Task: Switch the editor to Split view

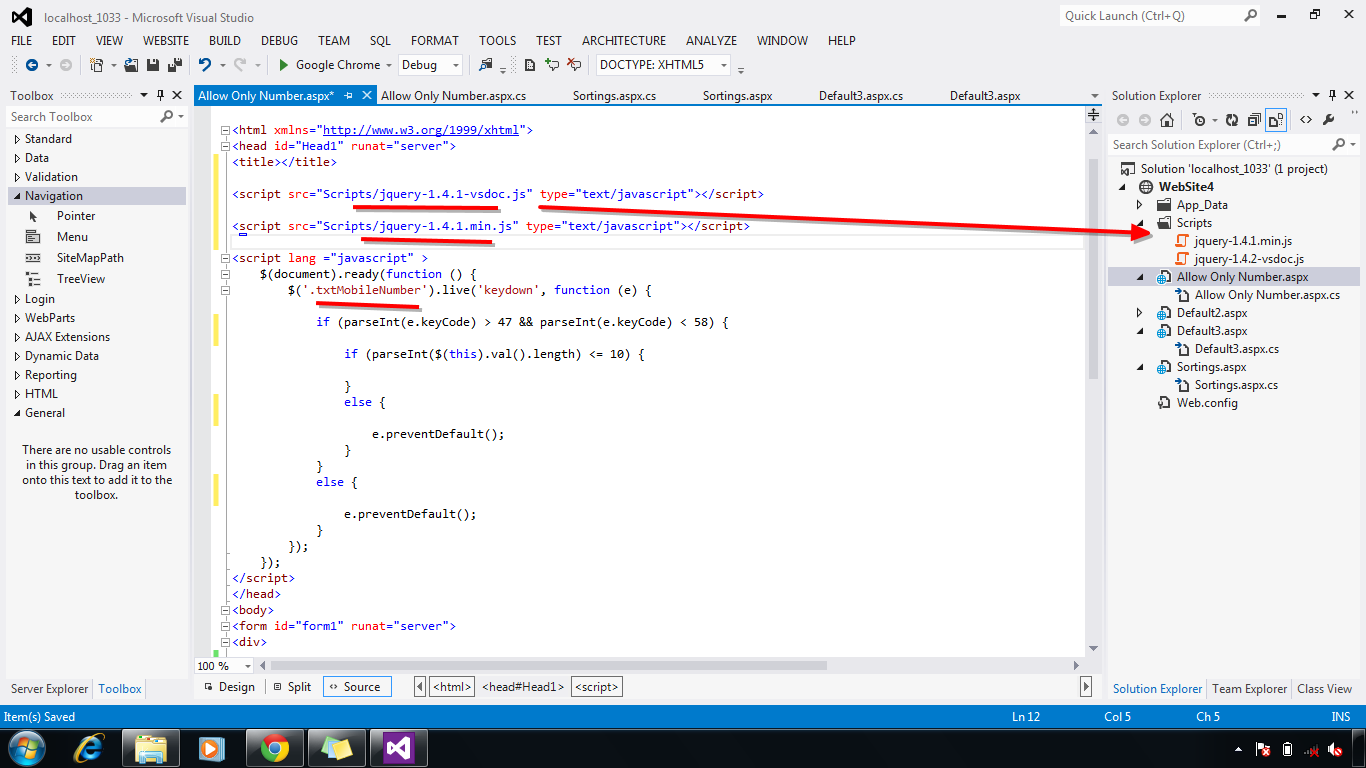Action: [291, 687]
